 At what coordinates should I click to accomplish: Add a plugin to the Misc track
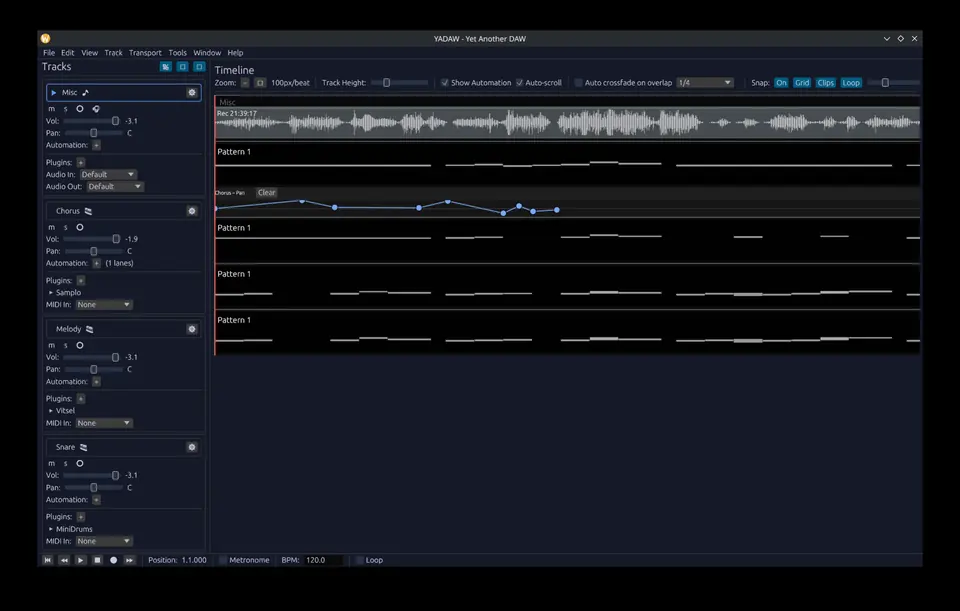click(80, 162)
